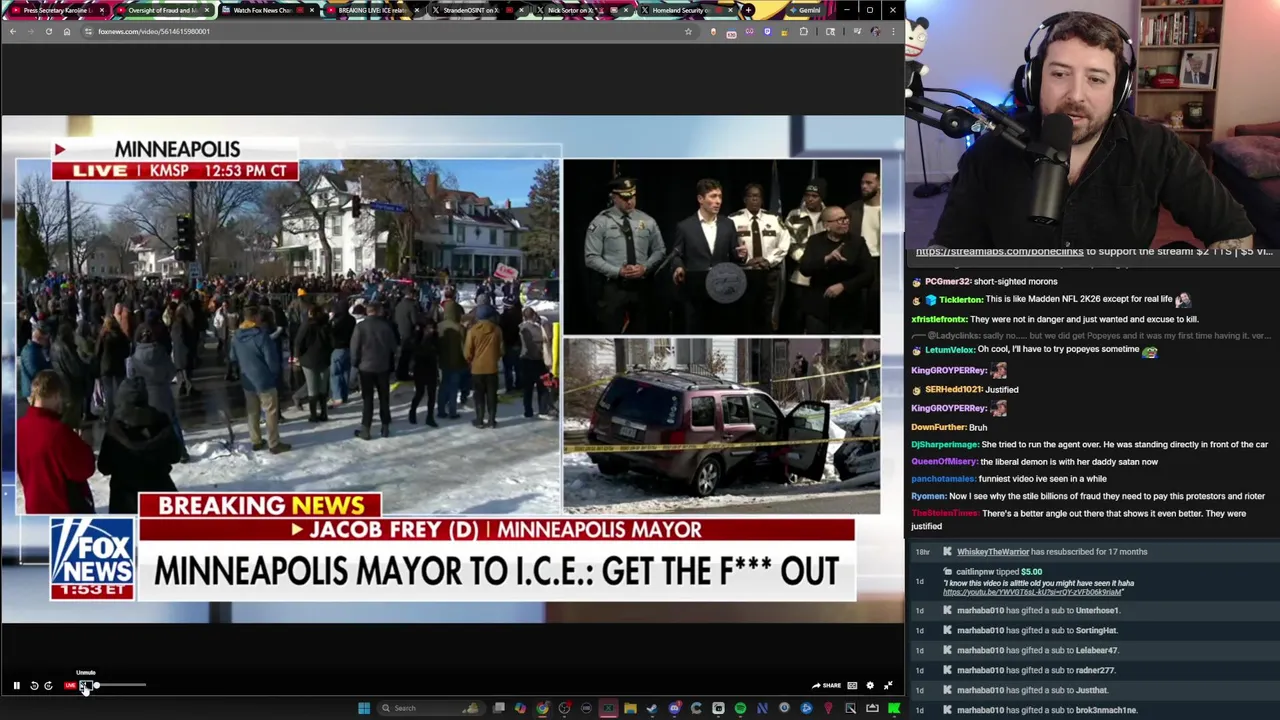1280x720 pixels.
Task: Open the Chrome profile avatar
Action: coord(875,31)
